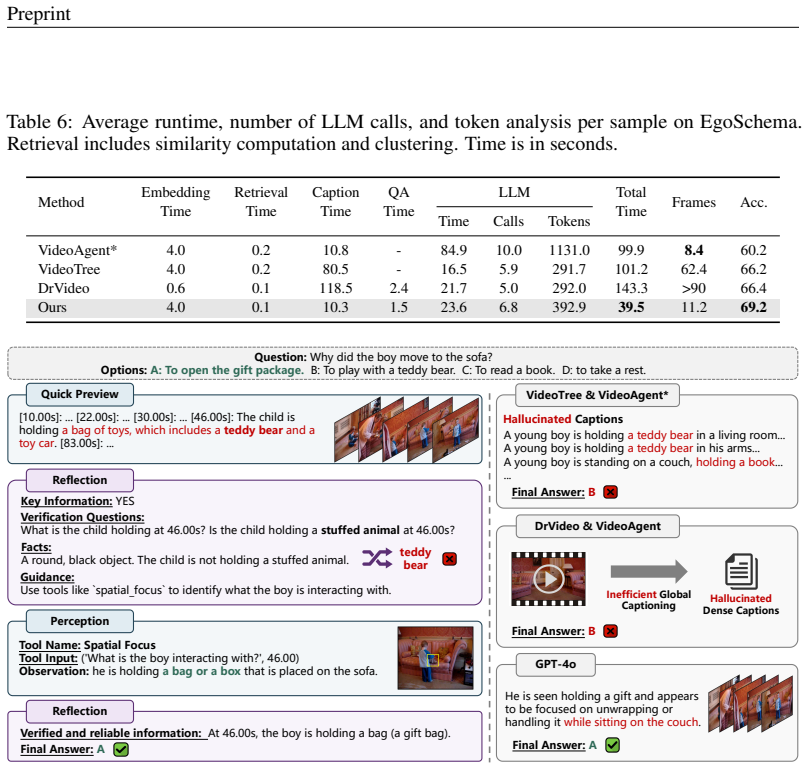The image size is (808, 769).
Task: Click option 'B: To play with a teddy bear.'
Action: 383,370
